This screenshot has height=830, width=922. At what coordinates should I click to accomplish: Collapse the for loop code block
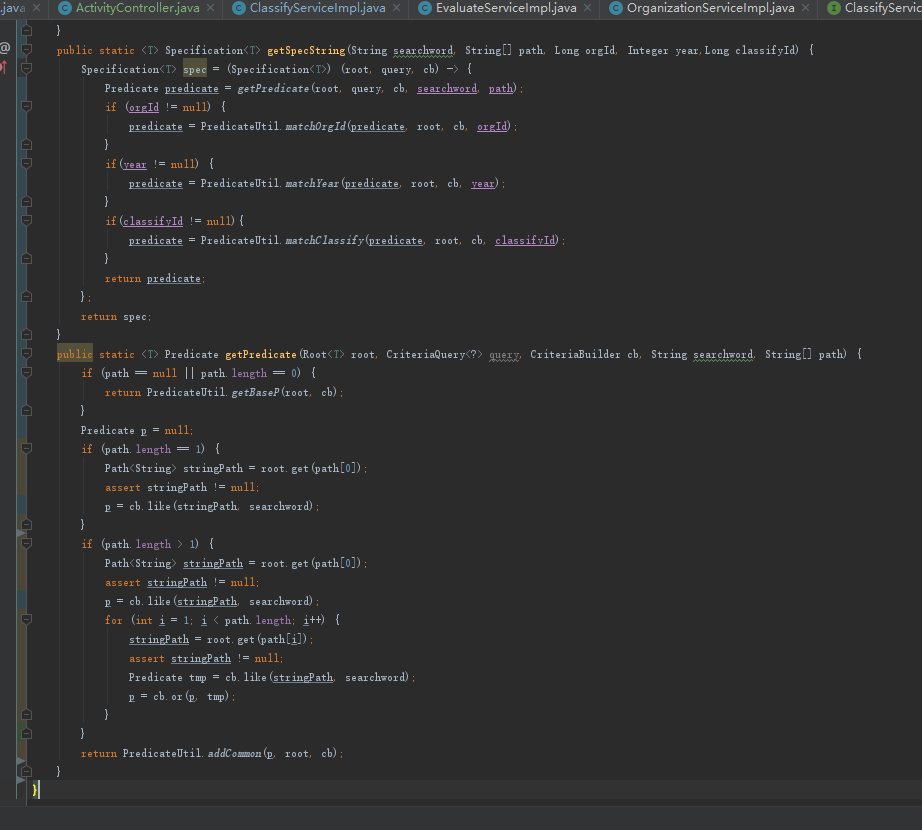(x=25, y=620)
